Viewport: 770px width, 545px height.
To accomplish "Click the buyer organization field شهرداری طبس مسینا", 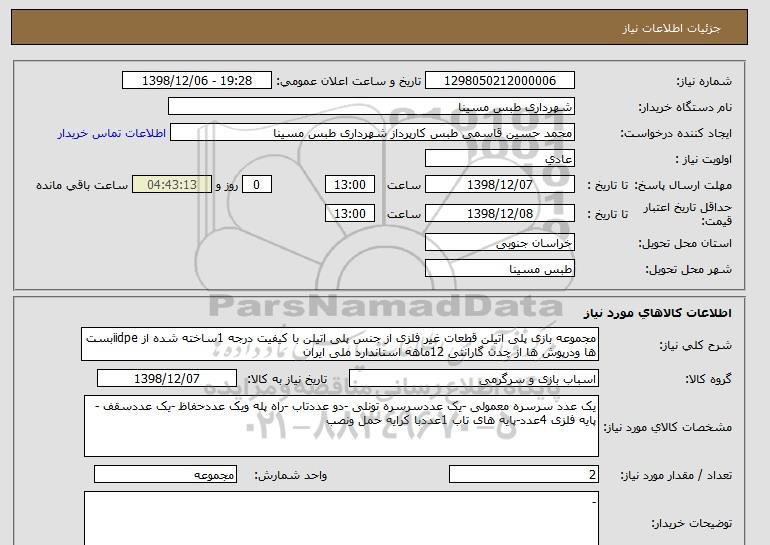I will (x=371, y=107).
